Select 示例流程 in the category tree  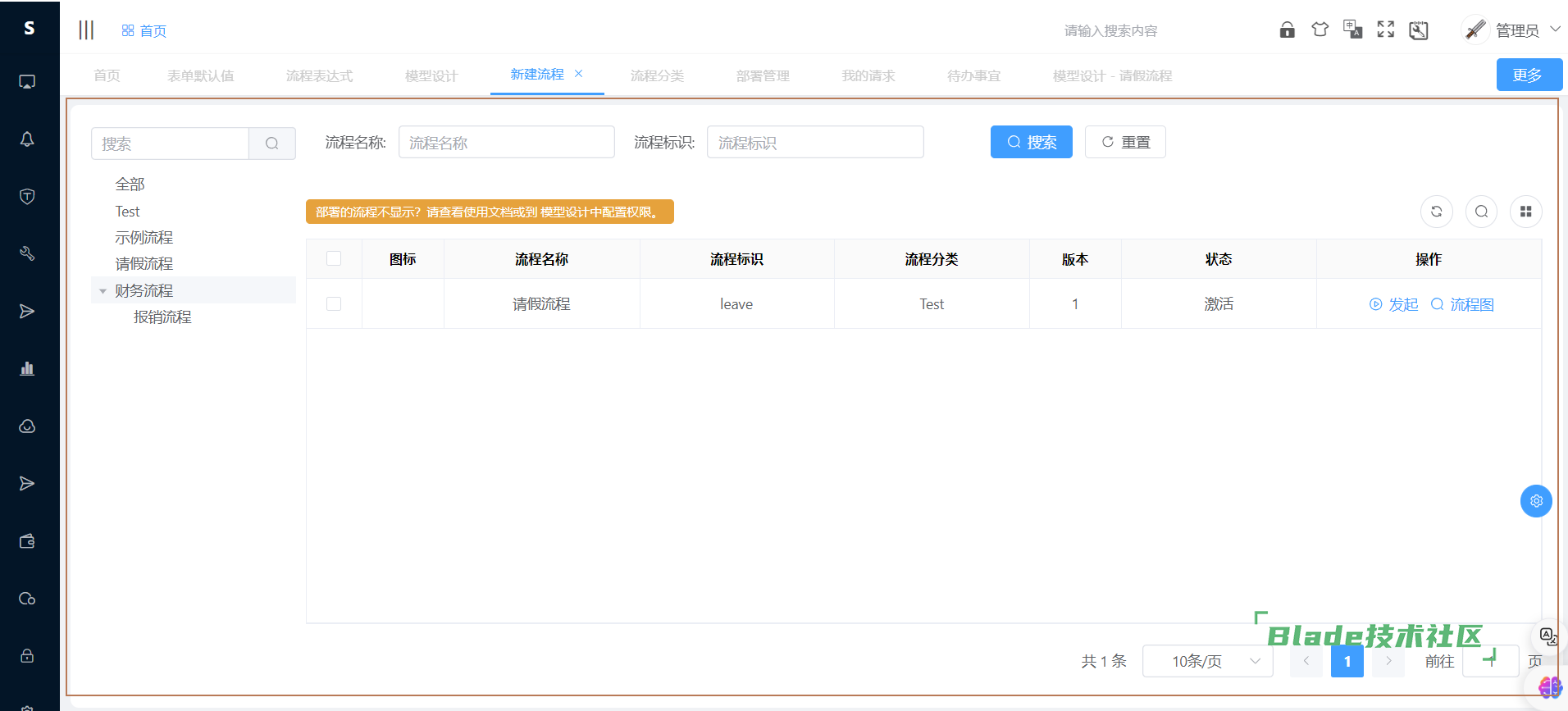point(144,238)
